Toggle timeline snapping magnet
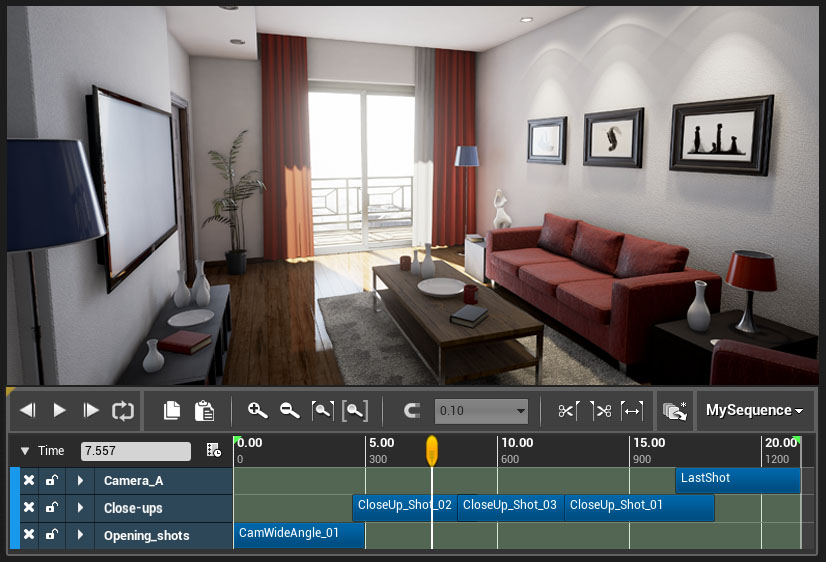This screenshot has width=826, height=562. [x=411, y=410]
